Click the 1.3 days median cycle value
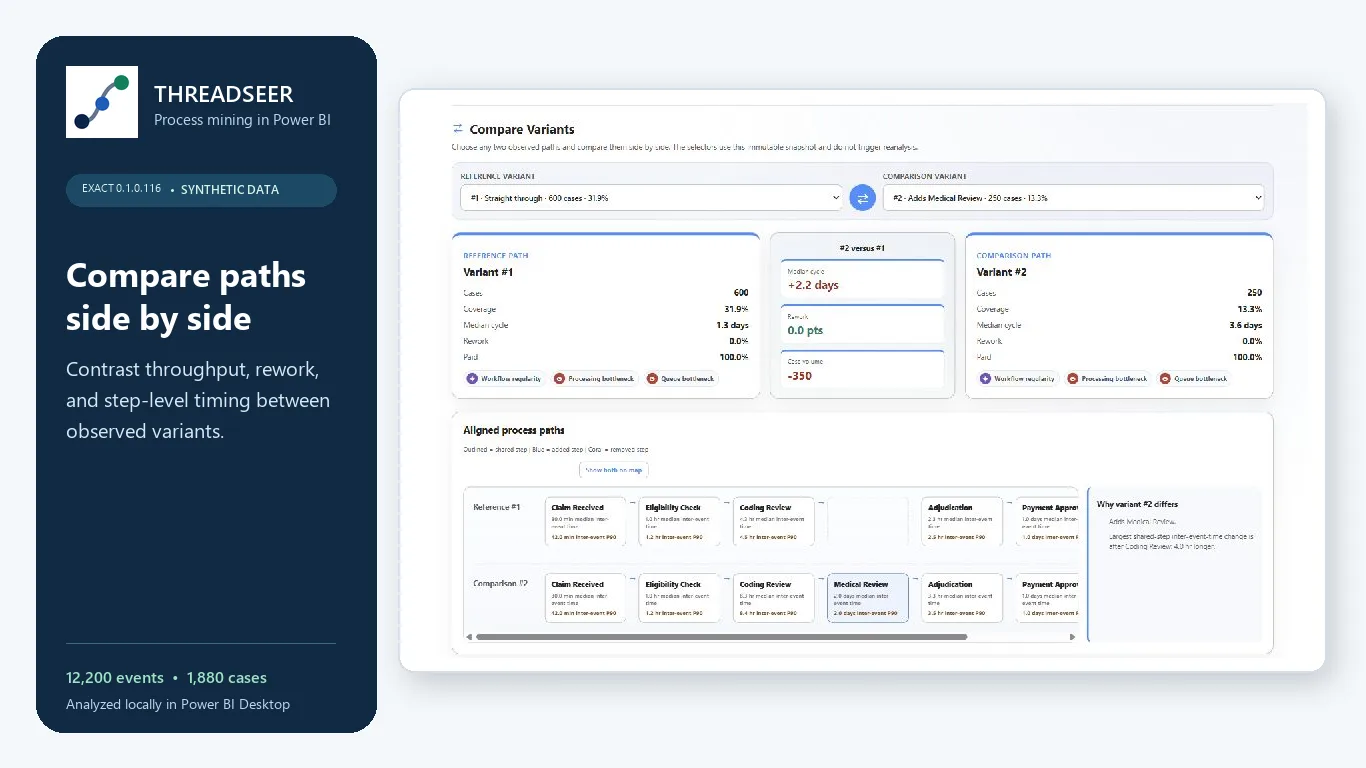Screen dimensions: 1366x768 coord(733,325)
